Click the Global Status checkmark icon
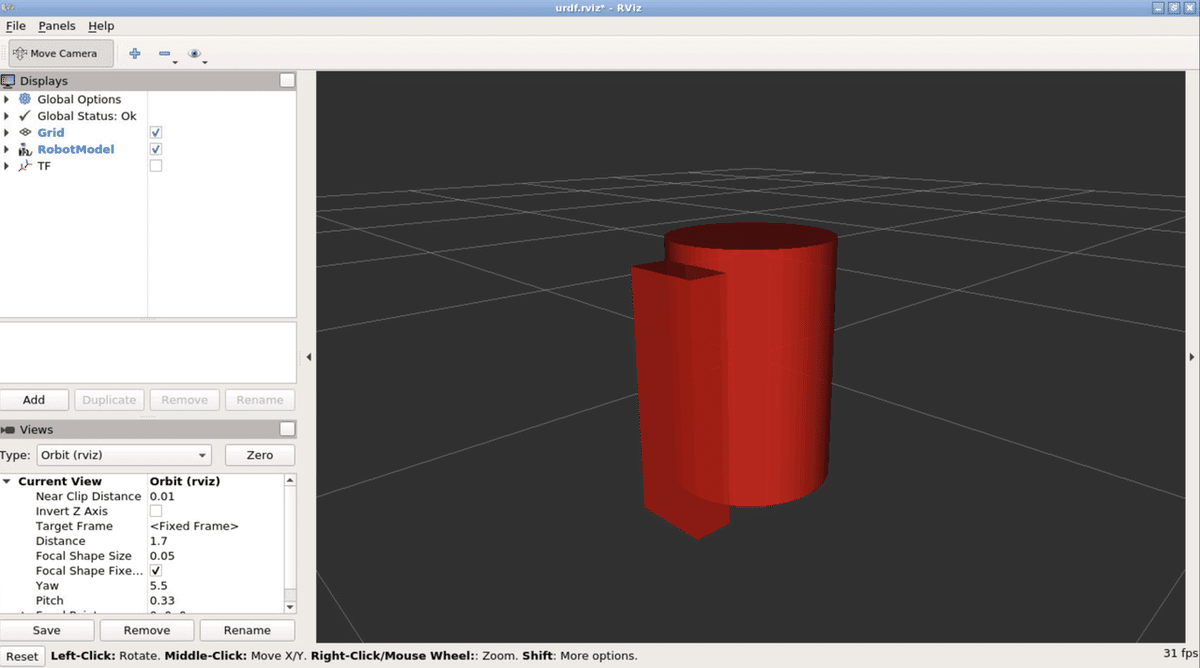 (26, 116)
